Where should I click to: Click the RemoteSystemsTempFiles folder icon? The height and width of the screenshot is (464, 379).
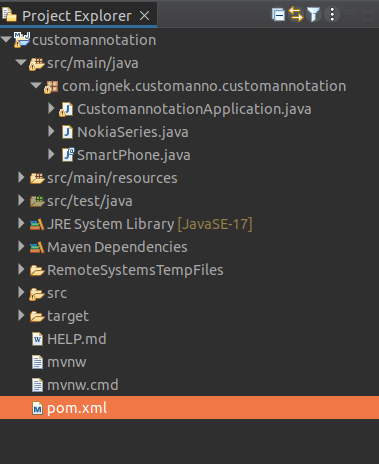(37, 270)
